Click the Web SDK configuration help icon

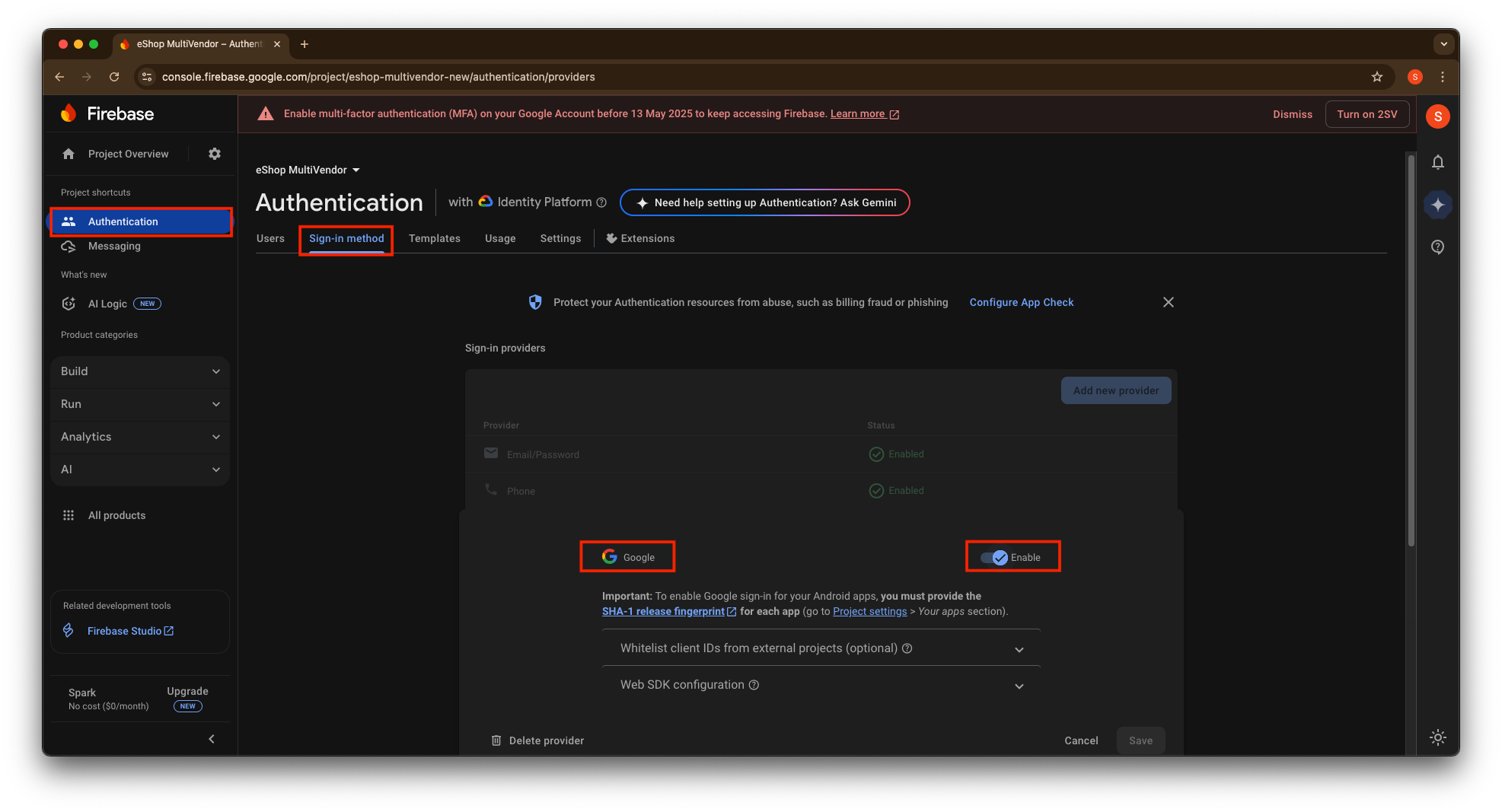click(754, 685)
